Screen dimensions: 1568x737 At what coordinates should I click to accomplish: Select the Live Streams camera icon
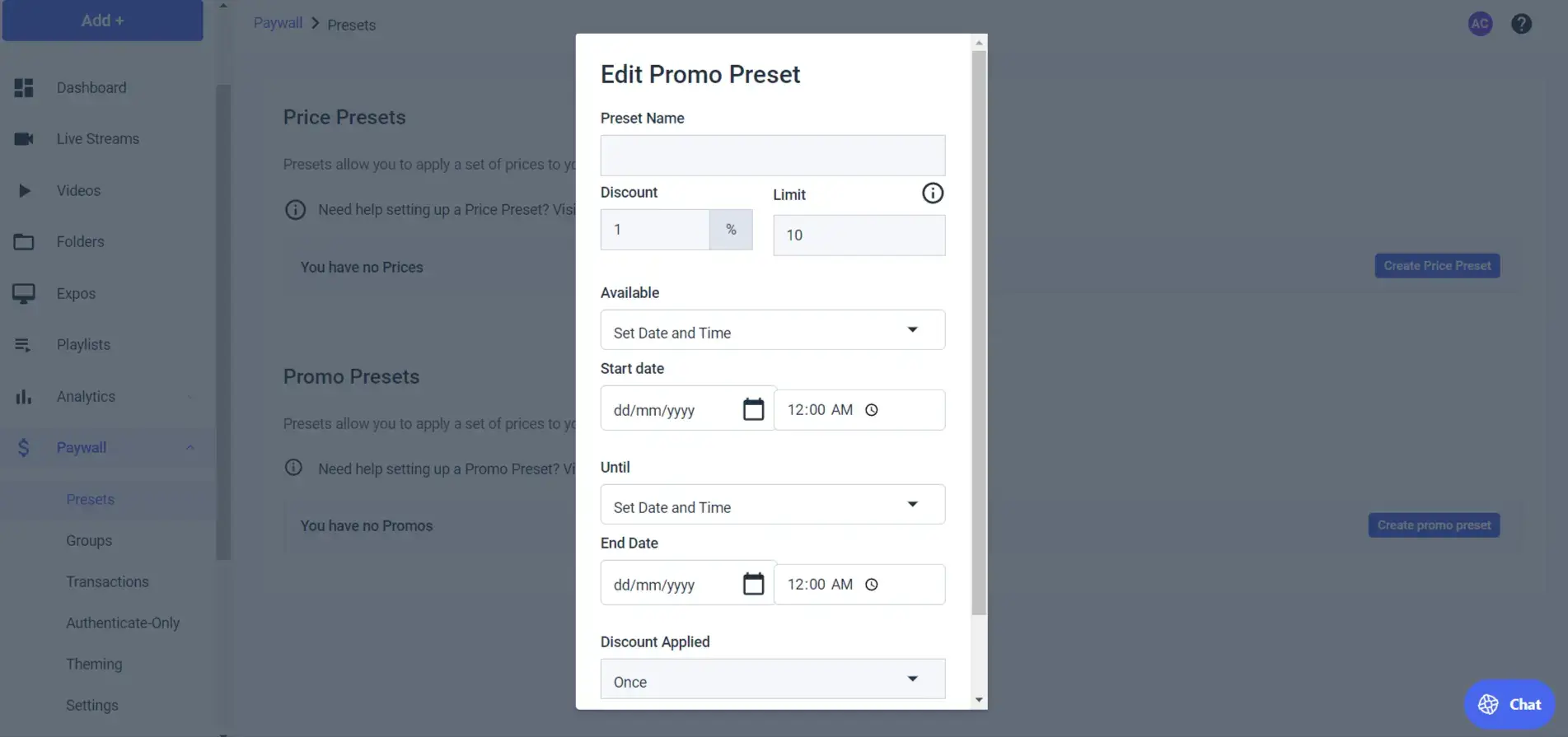[25, 138]
